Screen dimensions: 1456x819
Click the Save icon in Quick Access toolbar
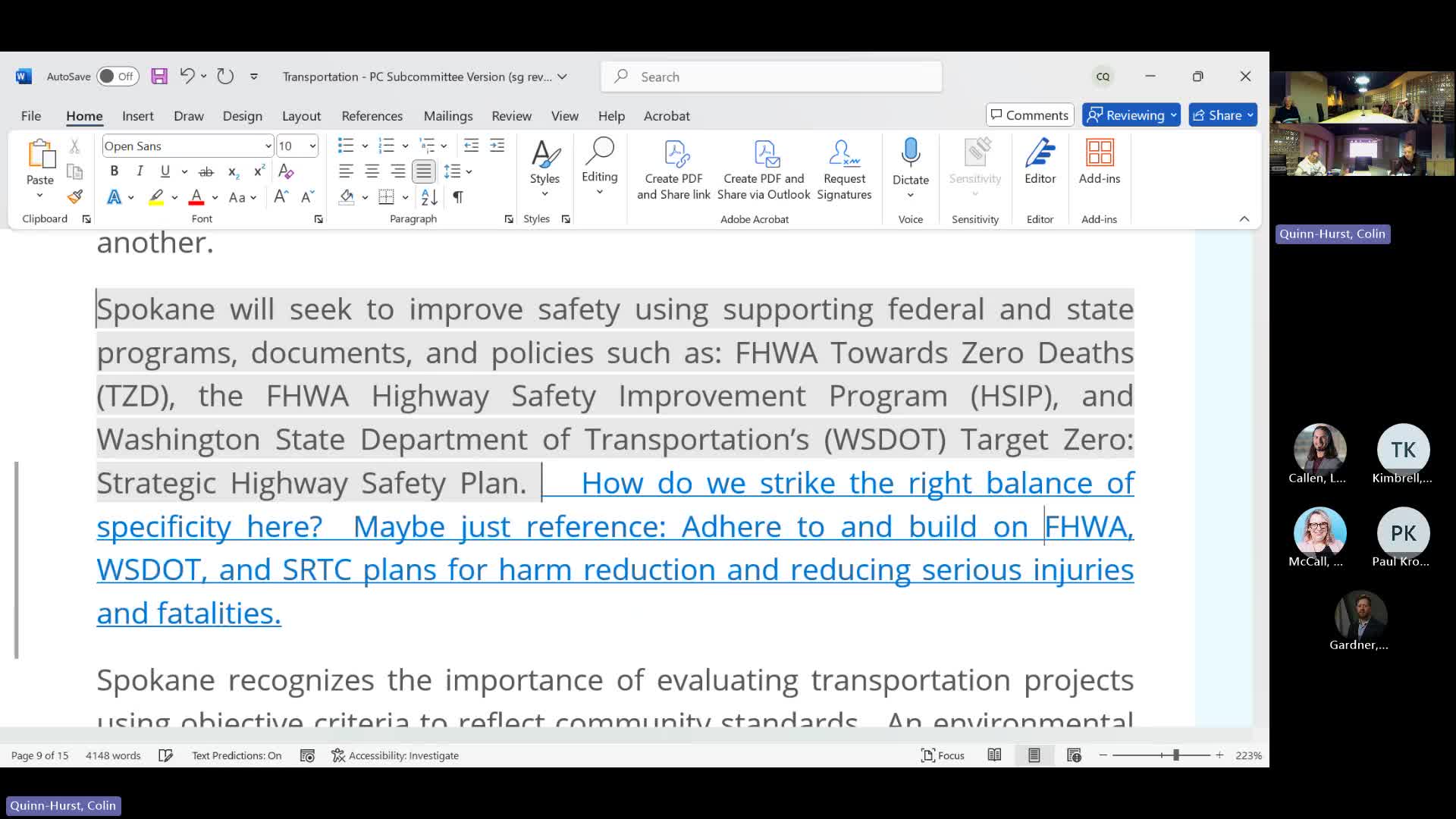tap(158, 76)
